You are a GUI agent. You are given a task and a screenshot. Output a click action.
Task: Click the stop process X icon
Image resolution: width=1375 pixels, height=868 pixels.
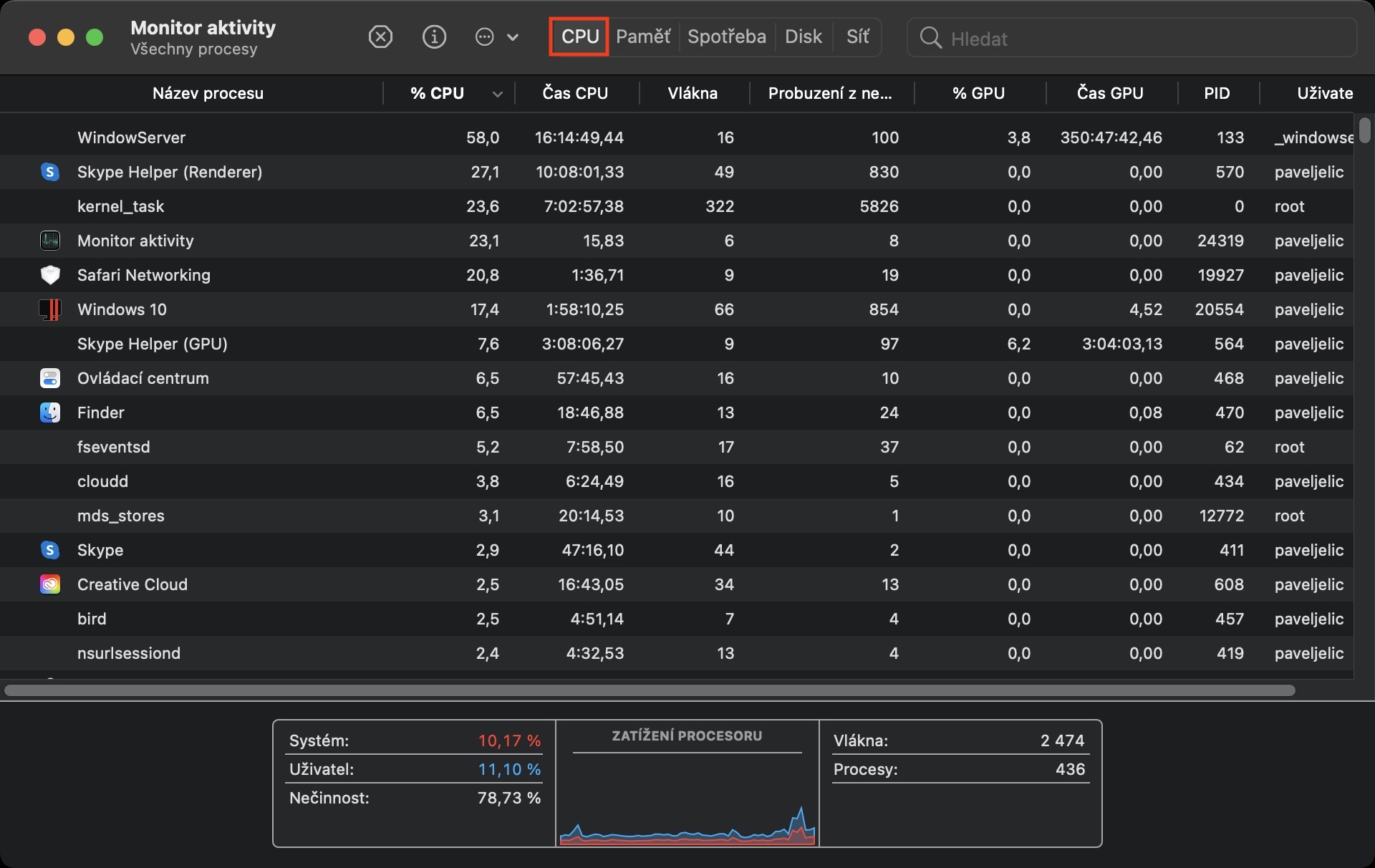pos(380,37)
